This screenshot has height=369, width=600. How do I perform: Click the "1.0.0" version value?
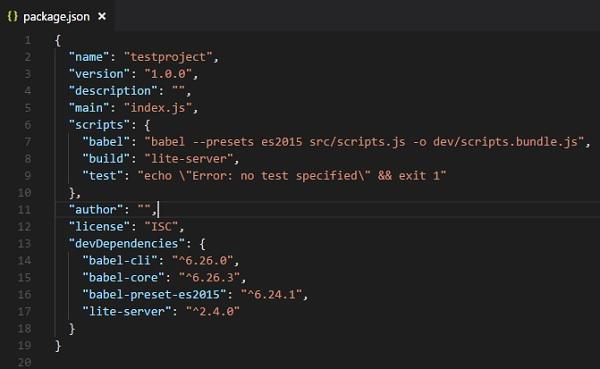tap(168, 74)
